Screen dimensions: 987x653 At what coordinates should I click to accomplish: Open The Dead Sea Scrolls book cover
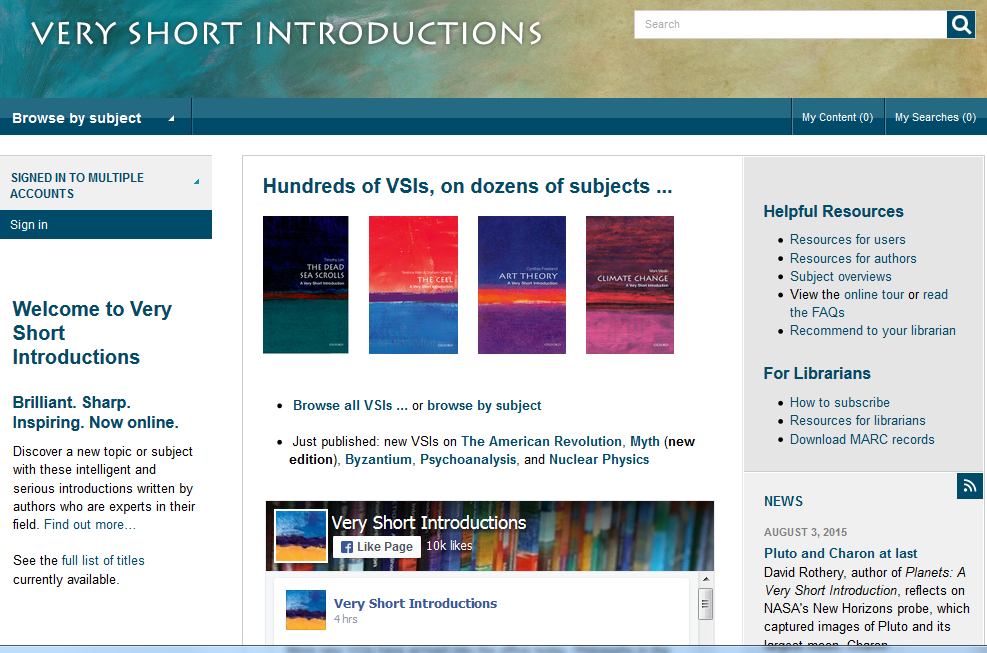pyautogui.click(x=305, y=285)
